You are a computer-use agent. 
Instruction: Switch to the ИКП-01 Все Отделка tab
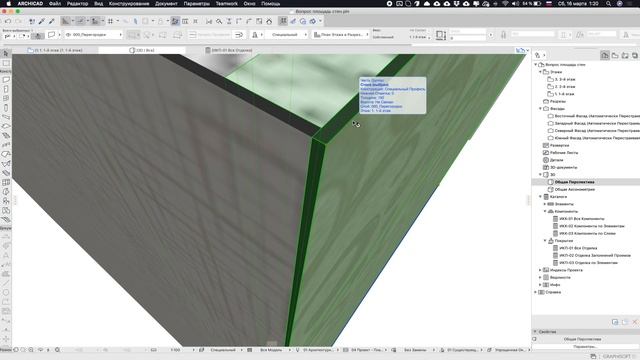(229, 50)
